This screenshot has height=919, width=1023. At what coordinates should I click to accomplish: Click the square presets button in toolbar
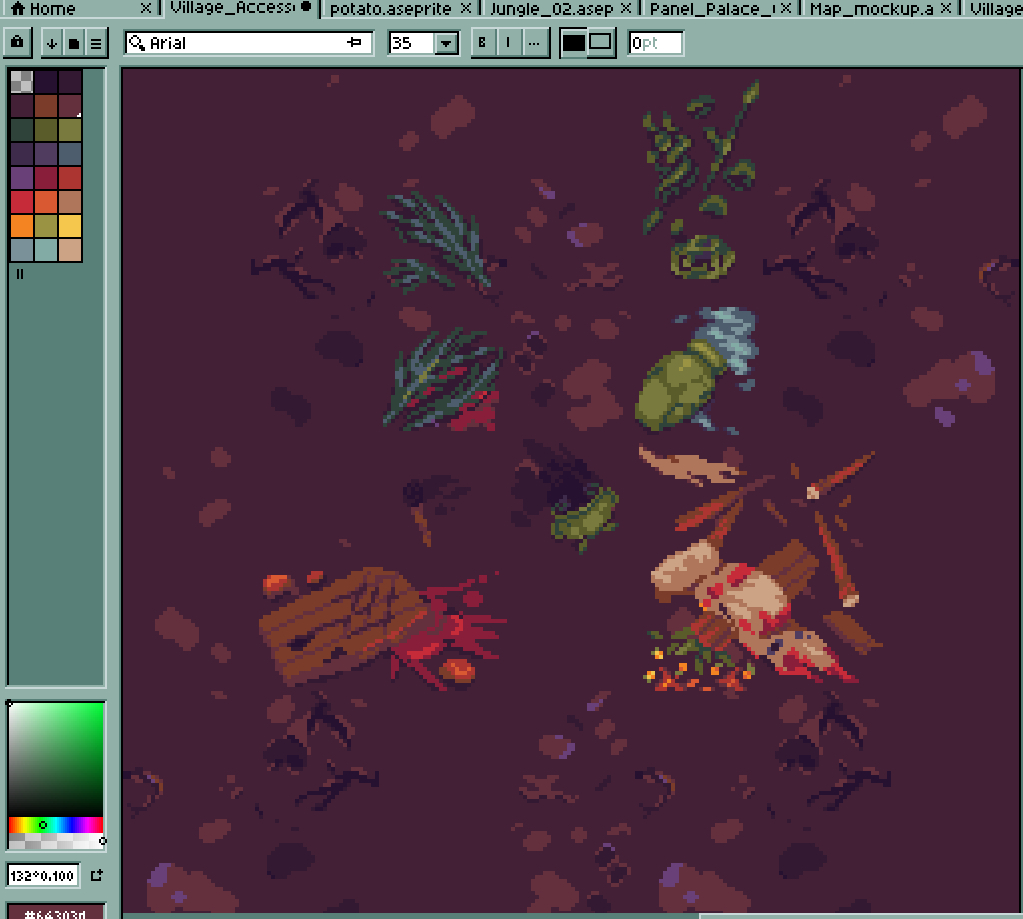[73, 44]
